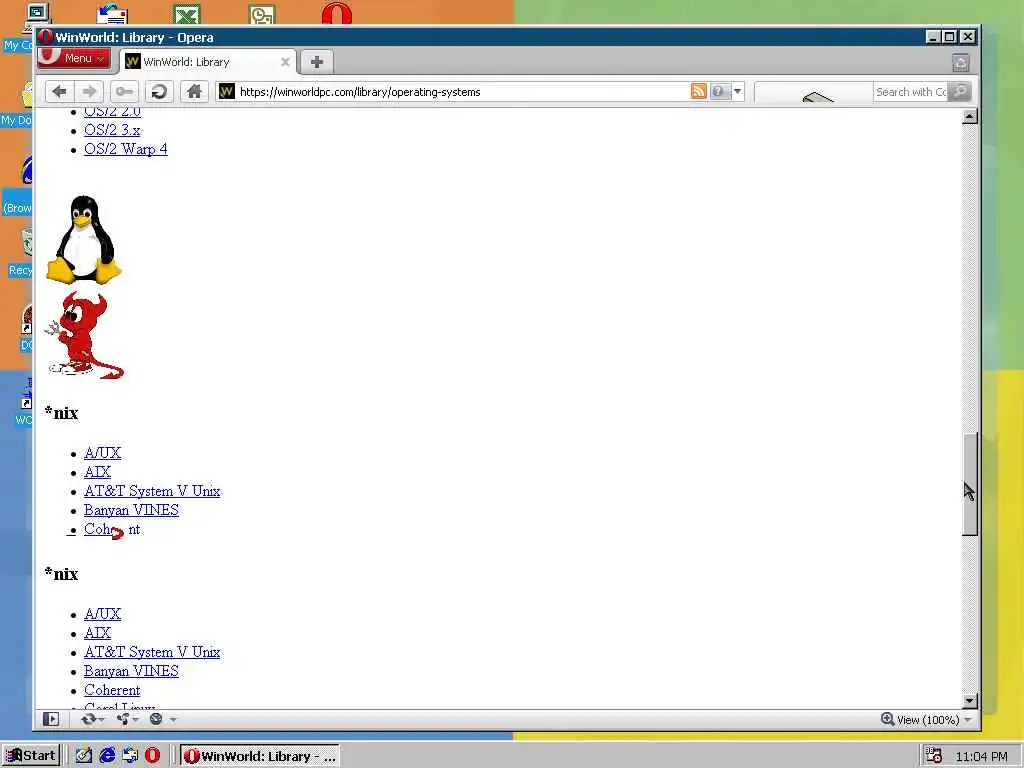Select WinWorld: Library taskbar button
The image size is (1024, 768).
tap(259, 756)
